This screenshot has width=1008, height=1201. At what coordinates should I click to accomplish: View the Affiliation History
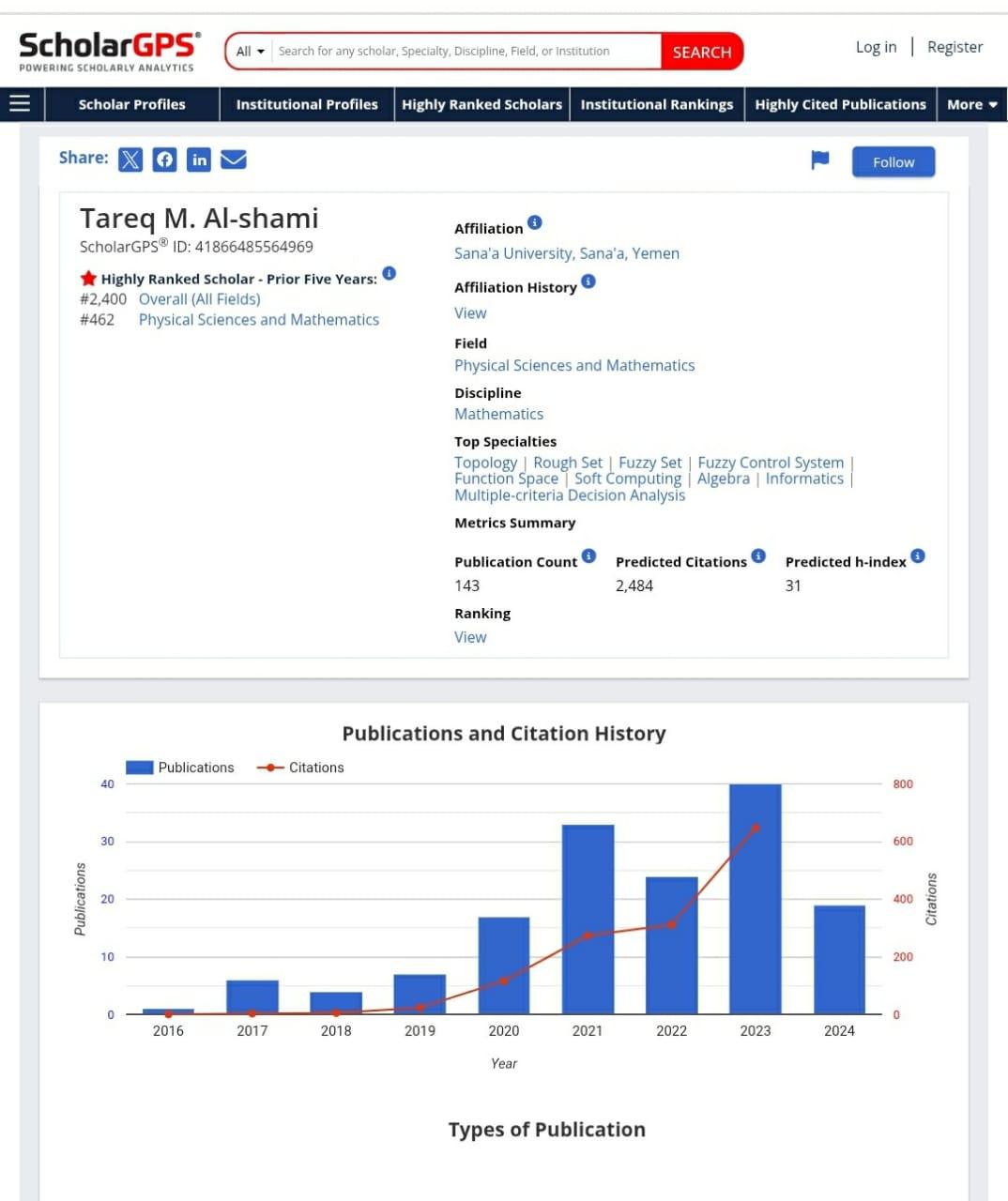(x=470, y=313)
